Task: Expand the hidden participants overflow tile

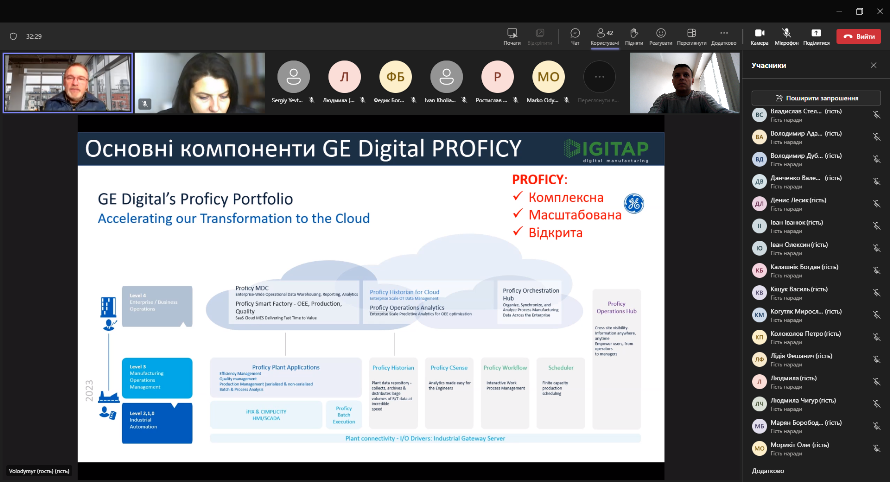Action: point(600,77)
